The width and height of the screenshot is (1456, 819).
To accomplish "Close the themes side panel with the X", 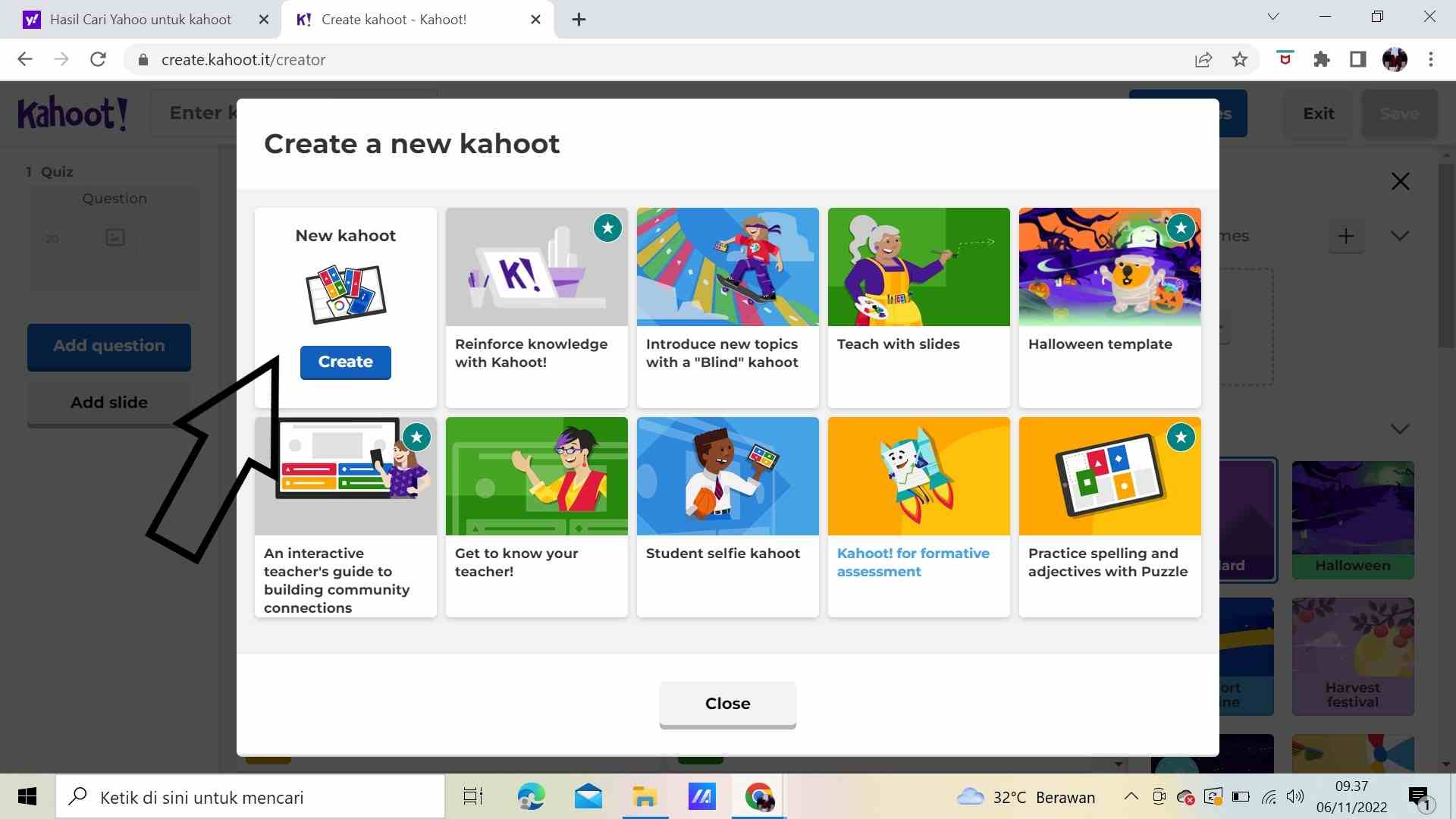I will 1400,181.
